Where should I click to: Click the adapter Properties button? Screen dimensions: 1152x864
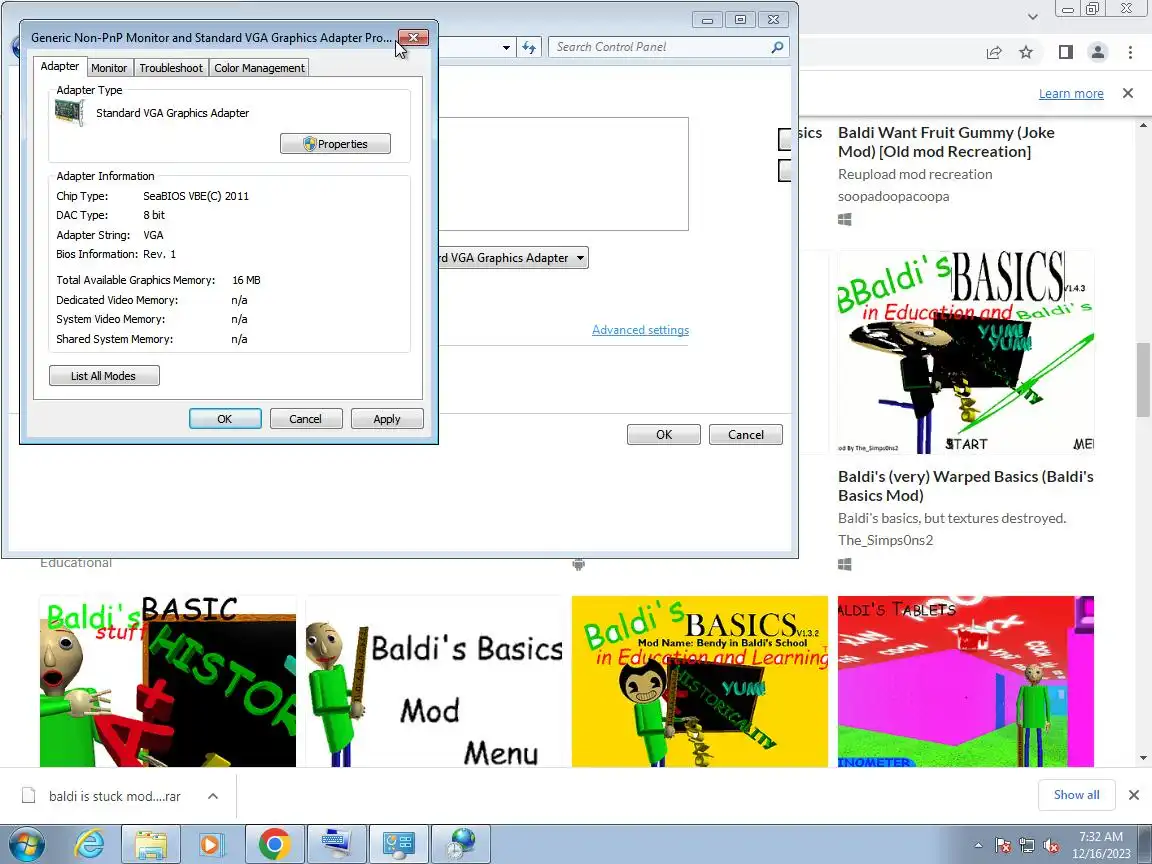coord(335,144)
